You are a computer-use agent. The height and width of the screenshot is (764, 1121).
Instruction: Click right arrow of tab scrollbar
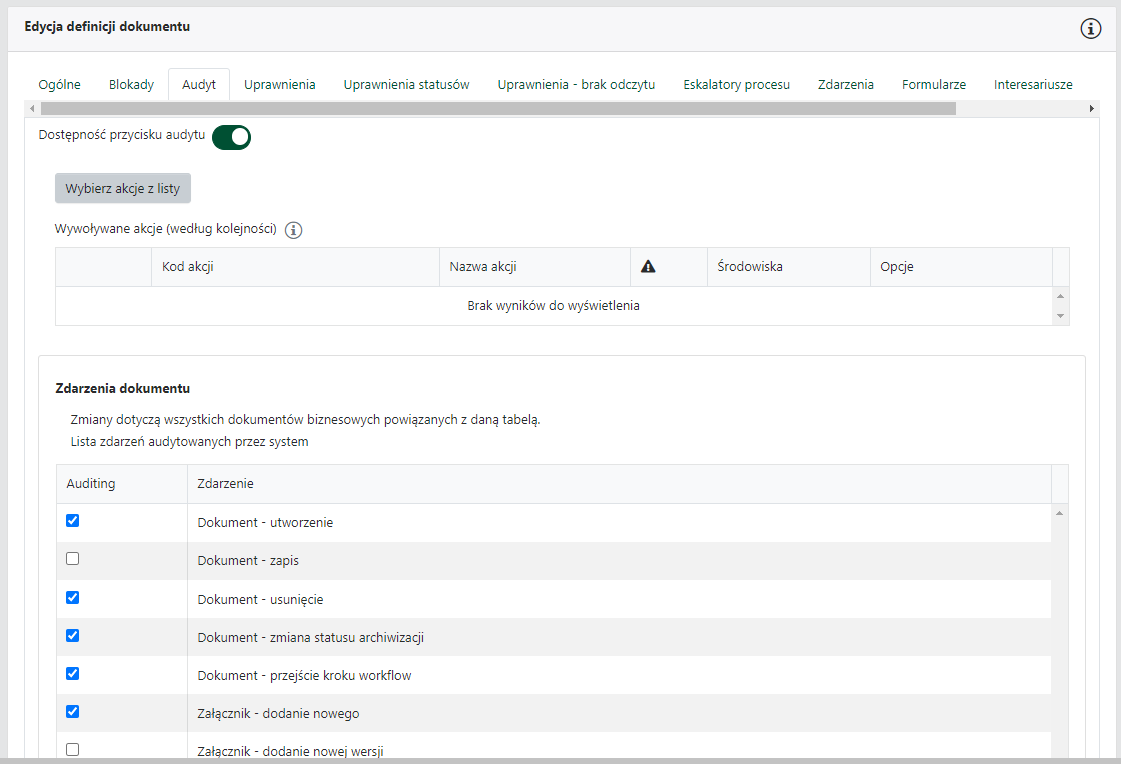coord(1091,108)
